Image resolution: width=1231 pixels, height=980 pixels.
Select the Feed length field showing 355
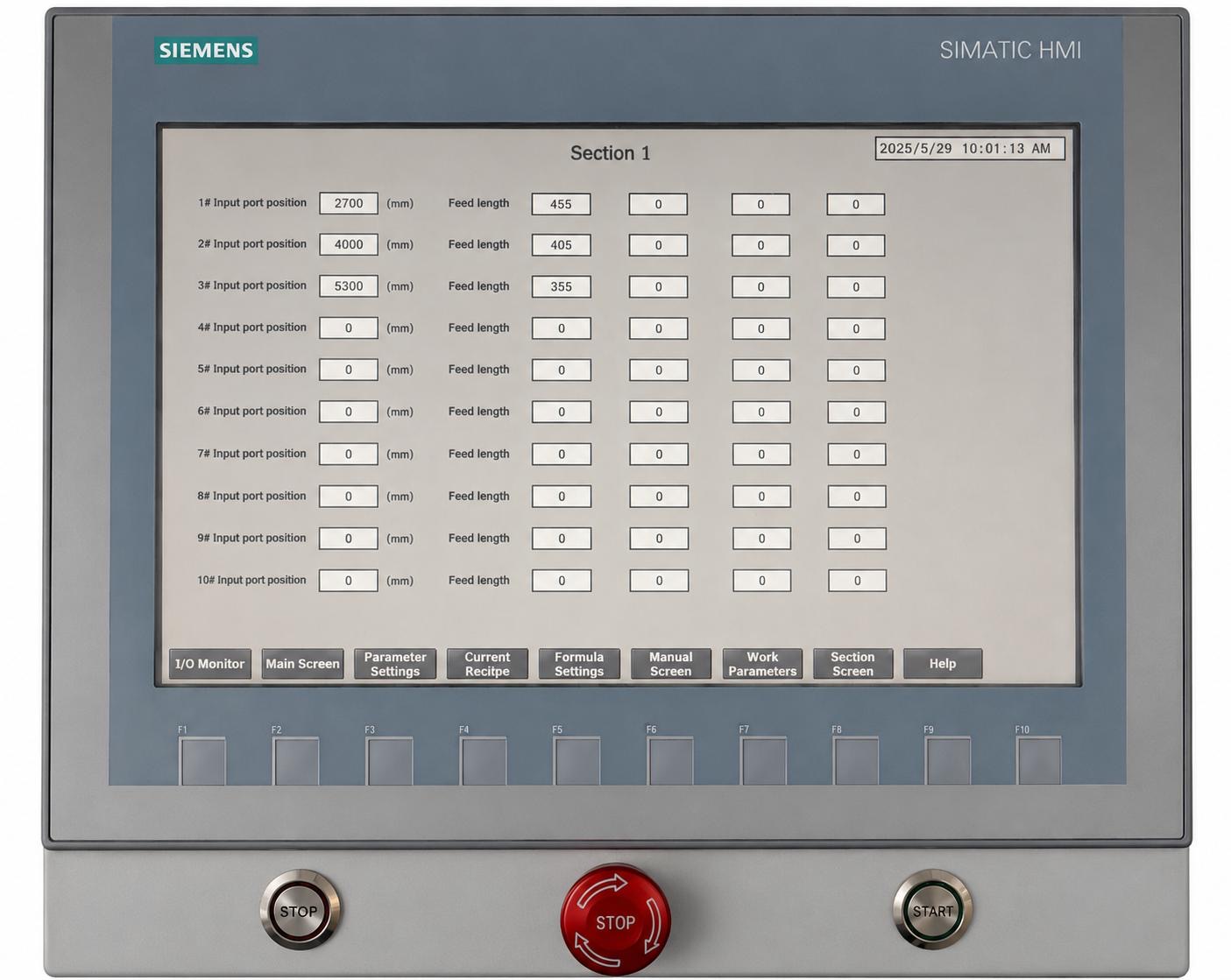pyautogui.click(x=561, y=286)
